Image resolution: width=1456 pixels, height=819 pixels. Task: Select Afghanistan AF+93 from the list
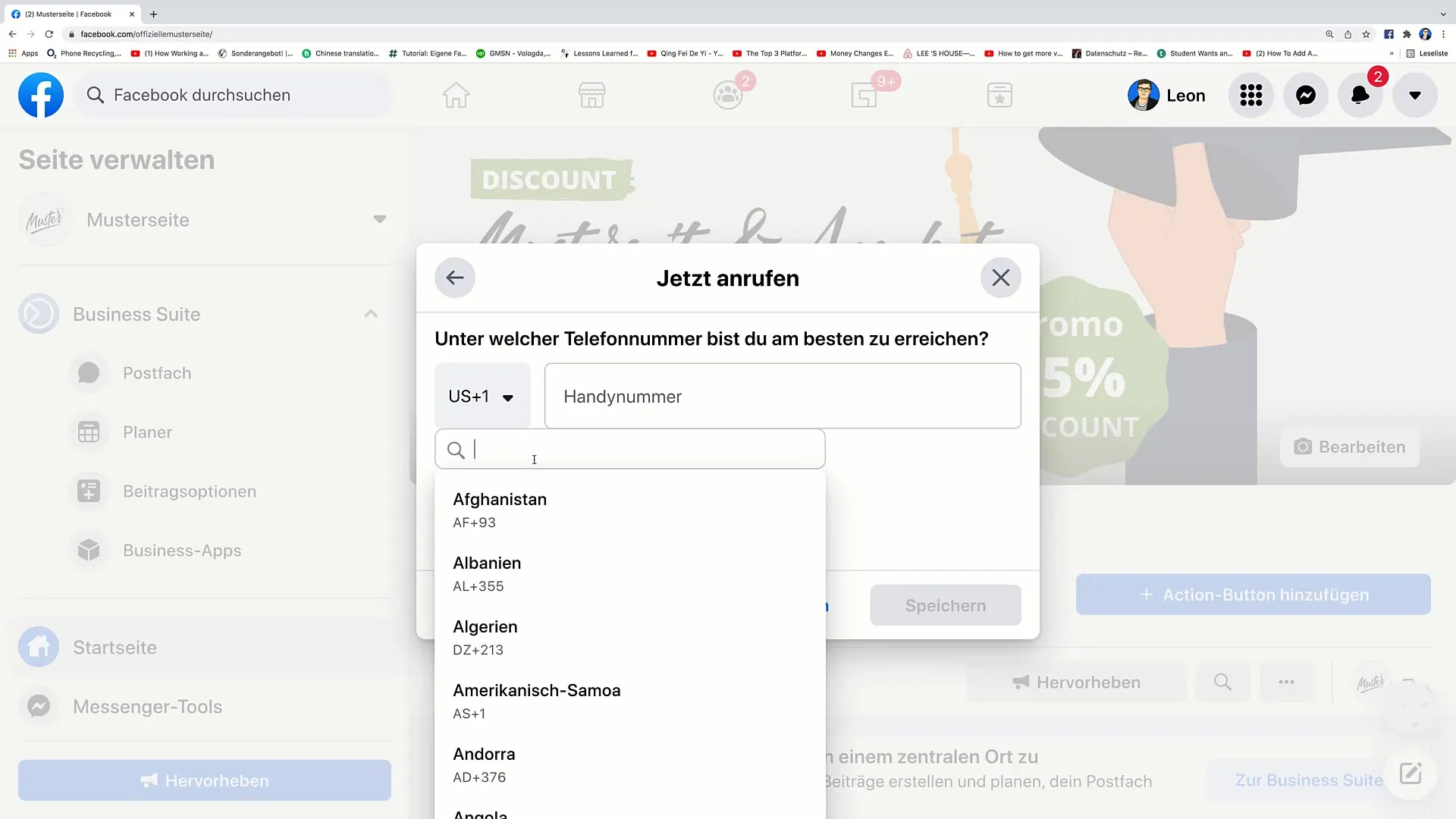[x=629, y=510]
